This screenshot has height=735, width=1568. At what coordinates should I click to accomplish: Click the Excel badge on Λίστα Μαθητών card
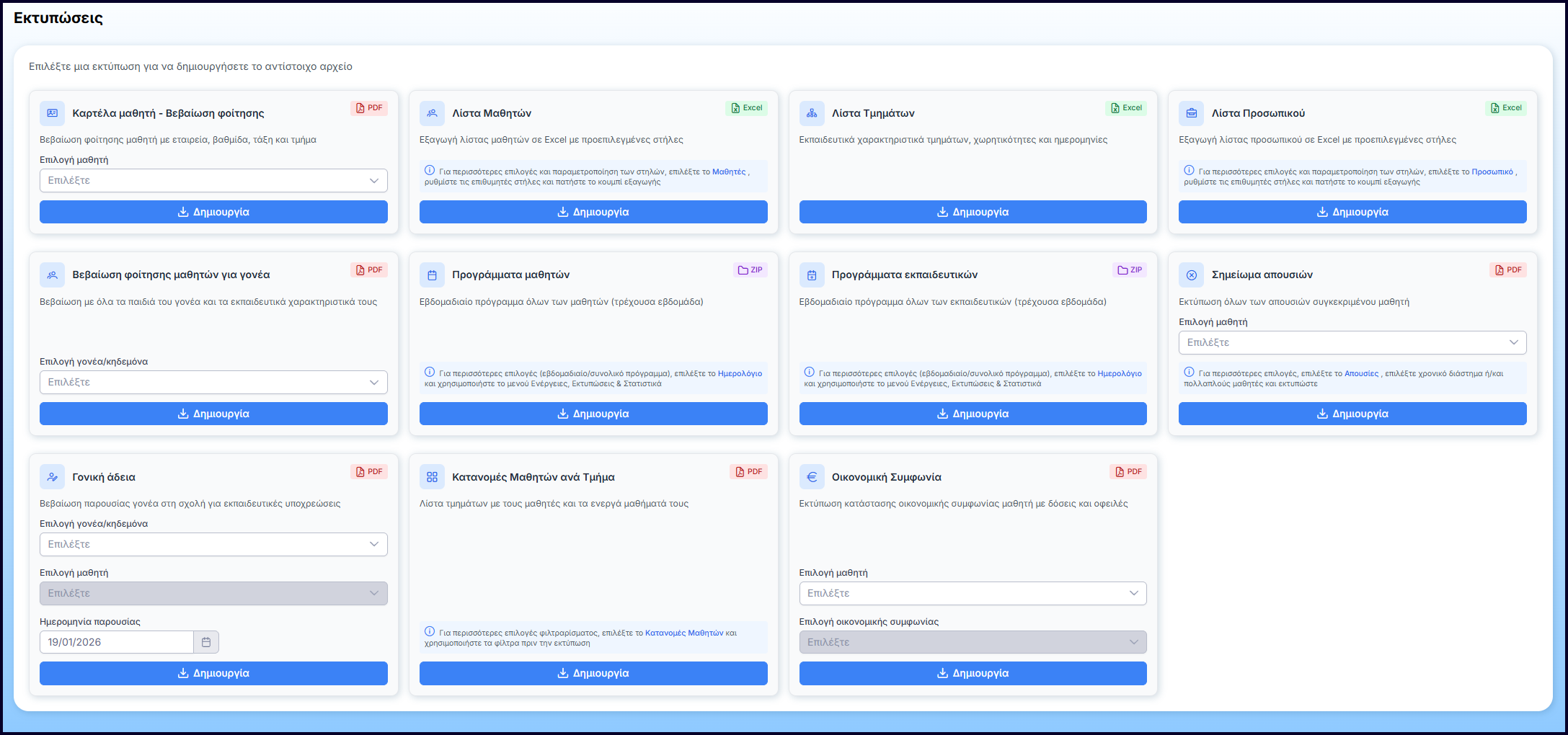click(x=746, y=108)
